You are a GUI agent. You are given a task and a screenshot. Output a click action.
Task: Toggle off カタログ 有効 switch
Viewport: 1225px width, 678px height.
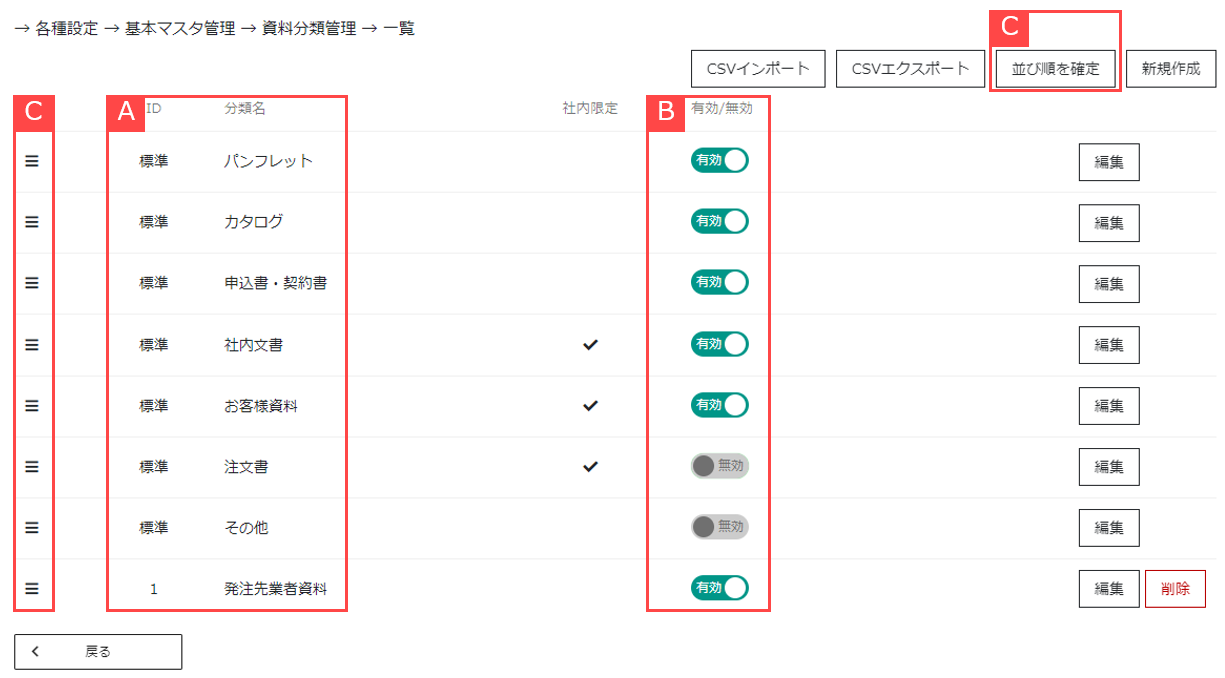[x=719, y=222]
